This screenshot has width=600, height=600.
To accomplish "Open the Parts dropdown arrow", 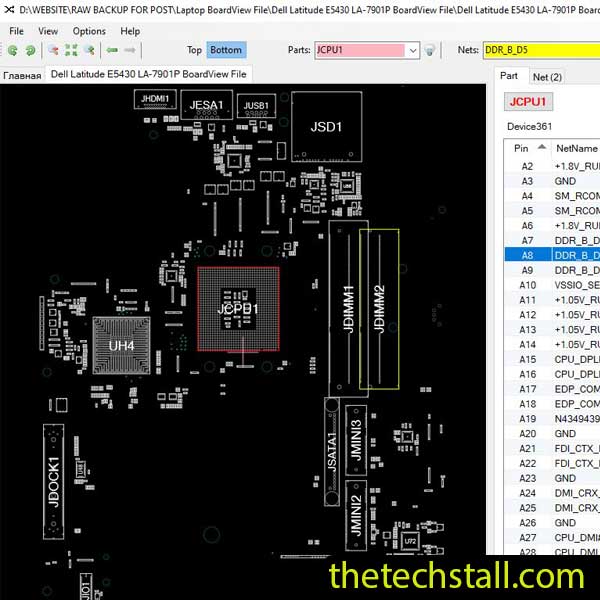I will (412, 50).
